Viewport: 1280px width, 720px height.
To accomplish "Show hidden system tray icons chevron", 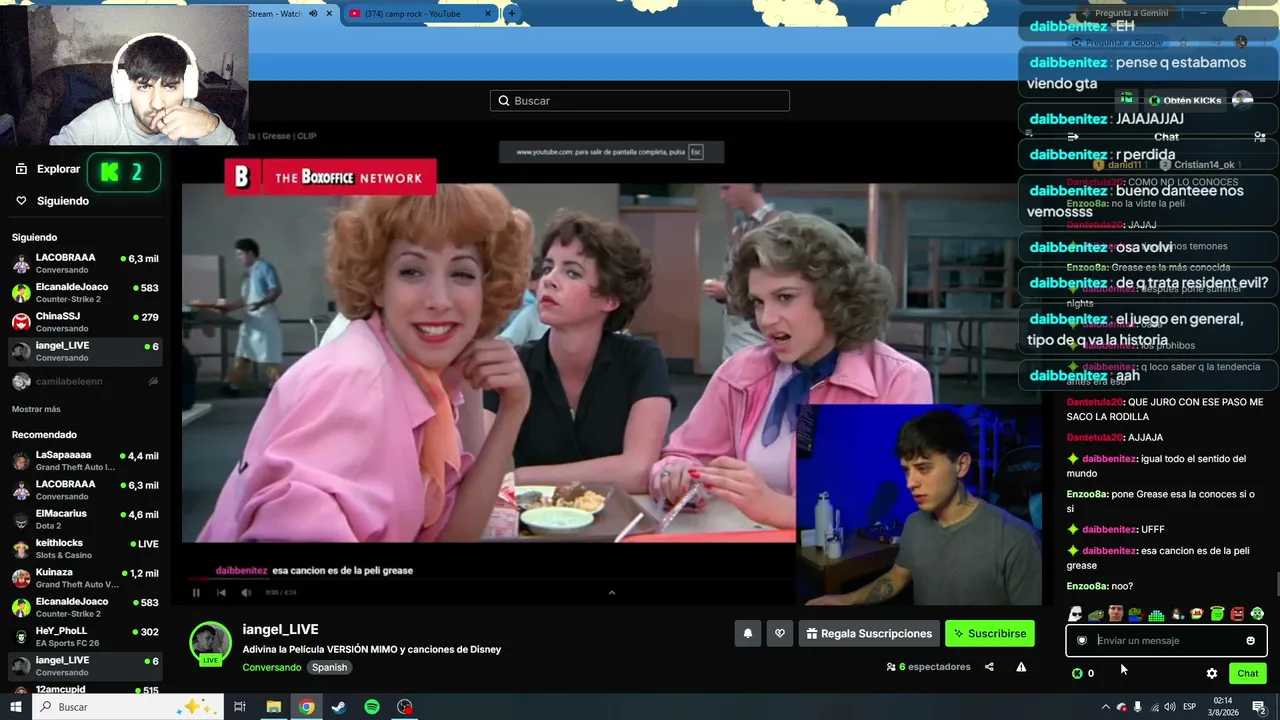I will 1105,707.
